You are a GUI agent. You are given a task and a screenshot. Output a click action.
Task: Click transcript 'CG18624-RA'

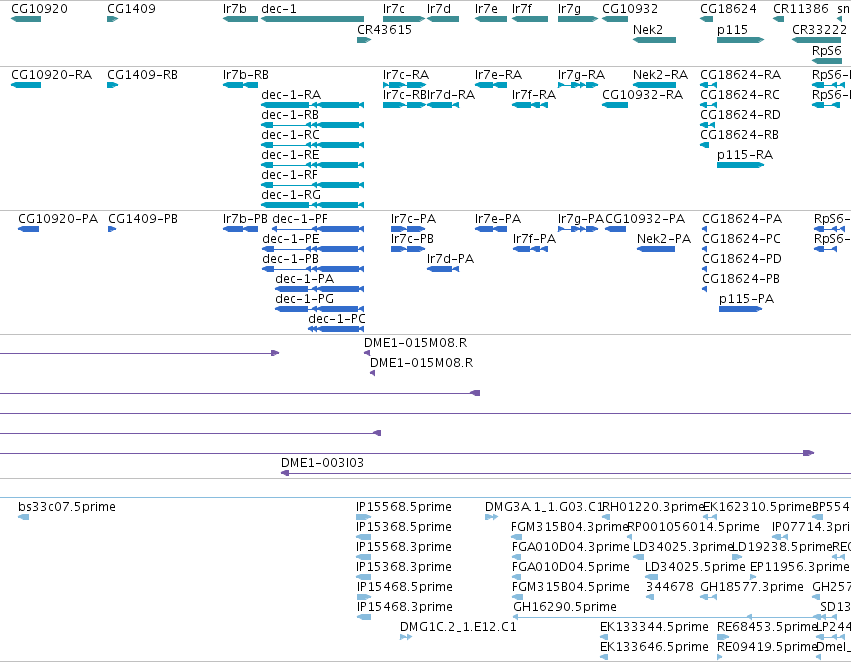click(741, 75)
